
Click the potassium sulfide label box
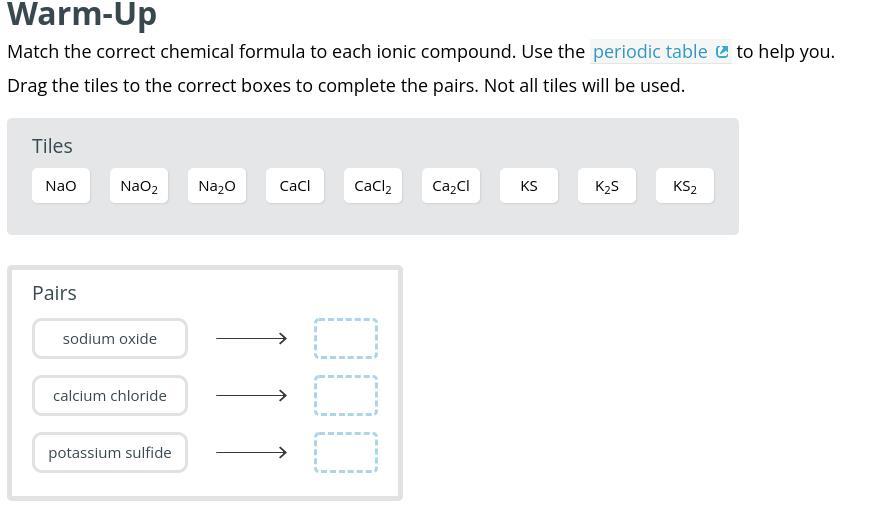point(110,453)
